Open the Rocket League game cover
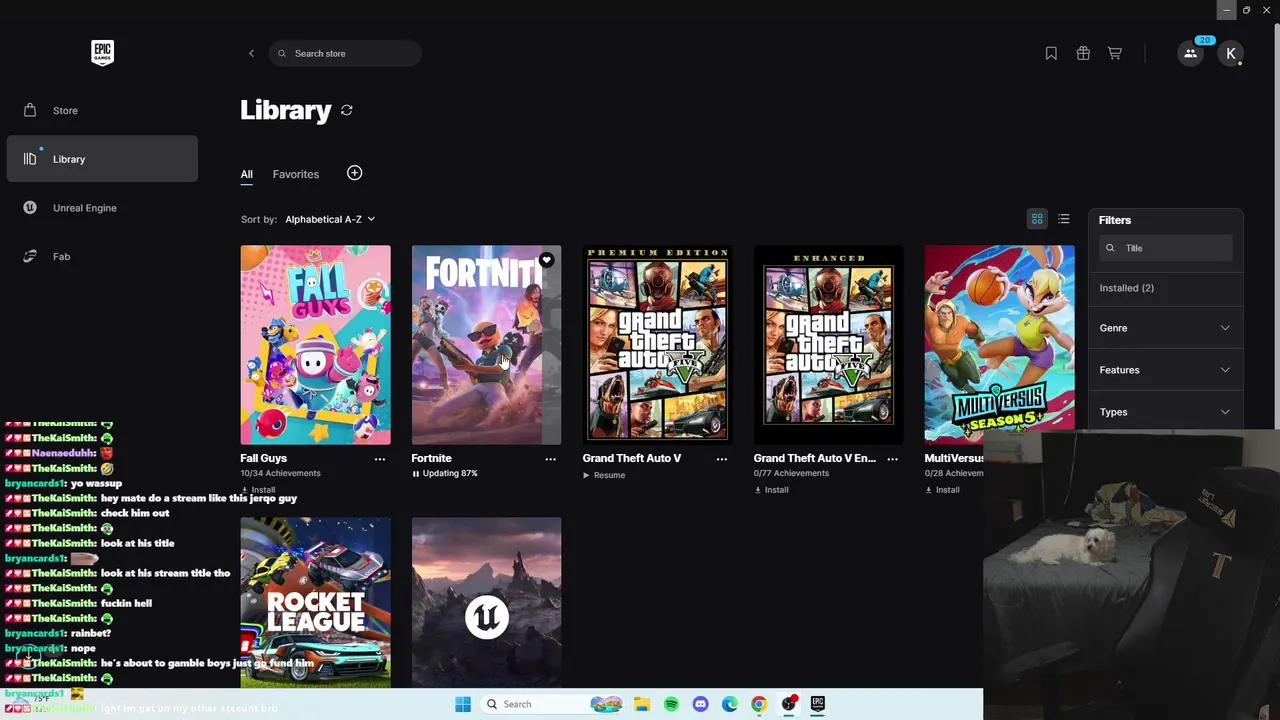 (316, 602)
